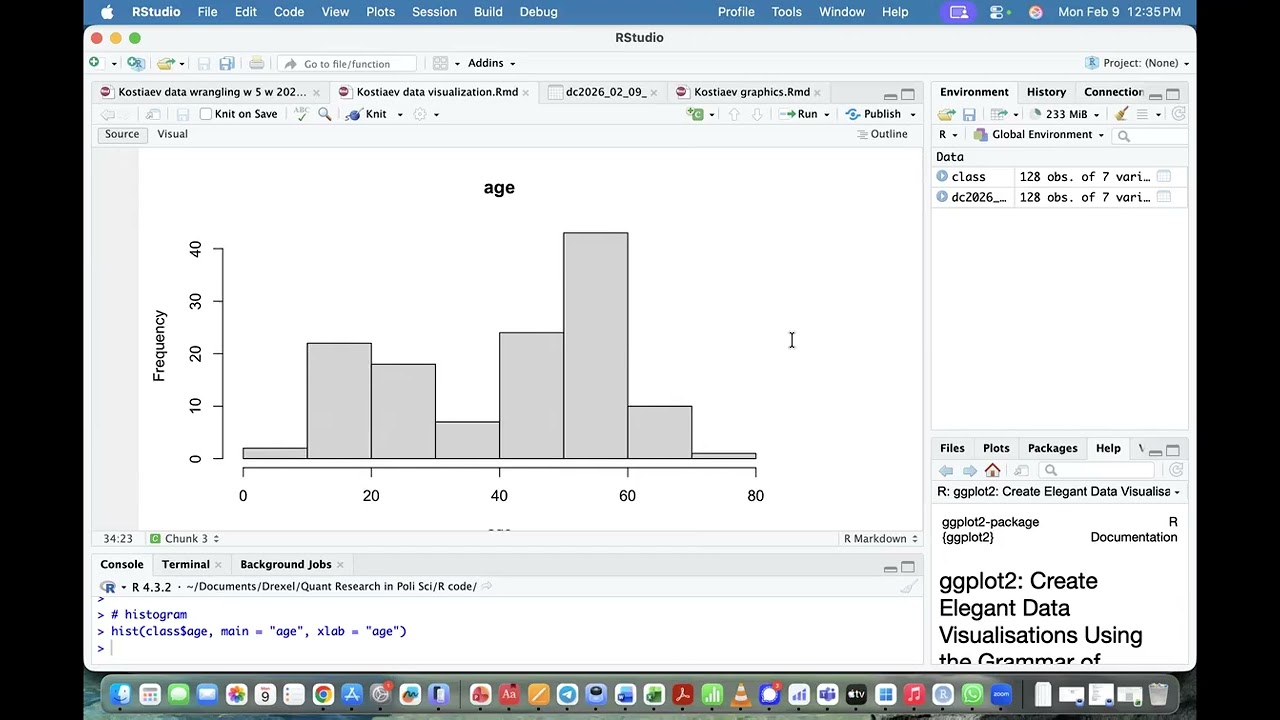
Task: Open the Project (None) dropdown
Action: pos(1138,63)
